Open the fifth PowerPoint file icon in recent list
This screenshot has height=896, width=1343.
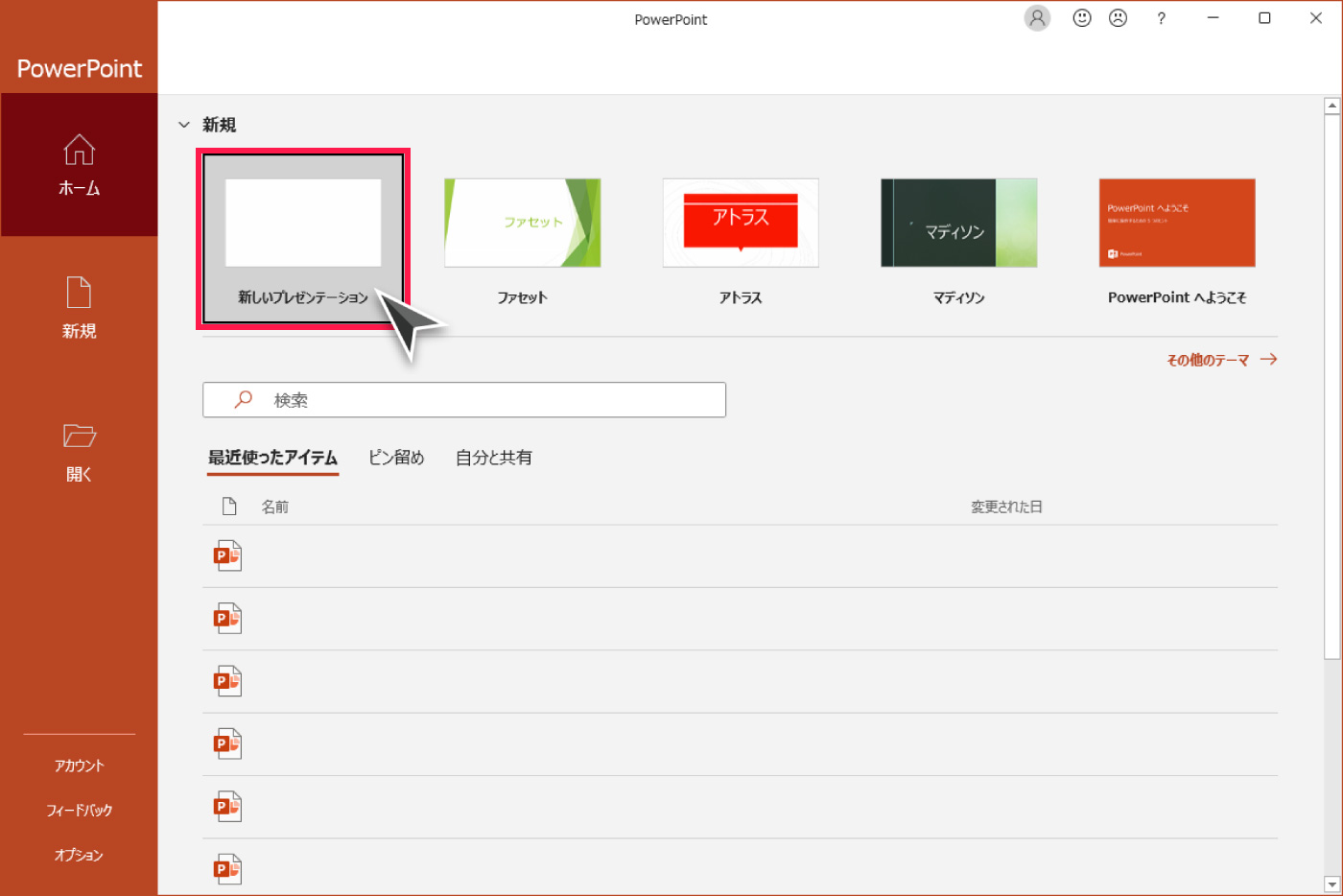[227, 806]
